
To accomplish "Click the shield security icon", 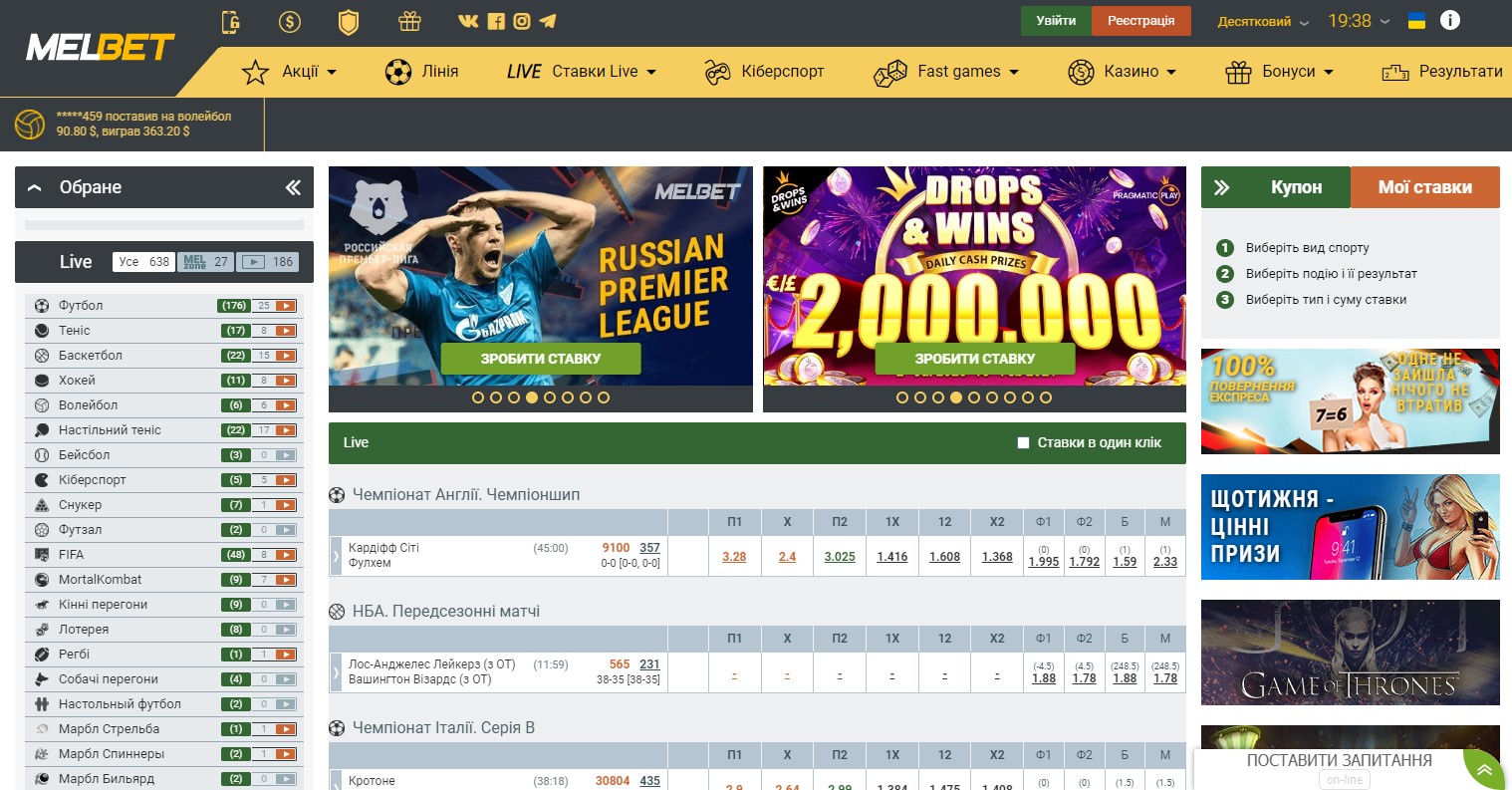I will pos(349,21).
